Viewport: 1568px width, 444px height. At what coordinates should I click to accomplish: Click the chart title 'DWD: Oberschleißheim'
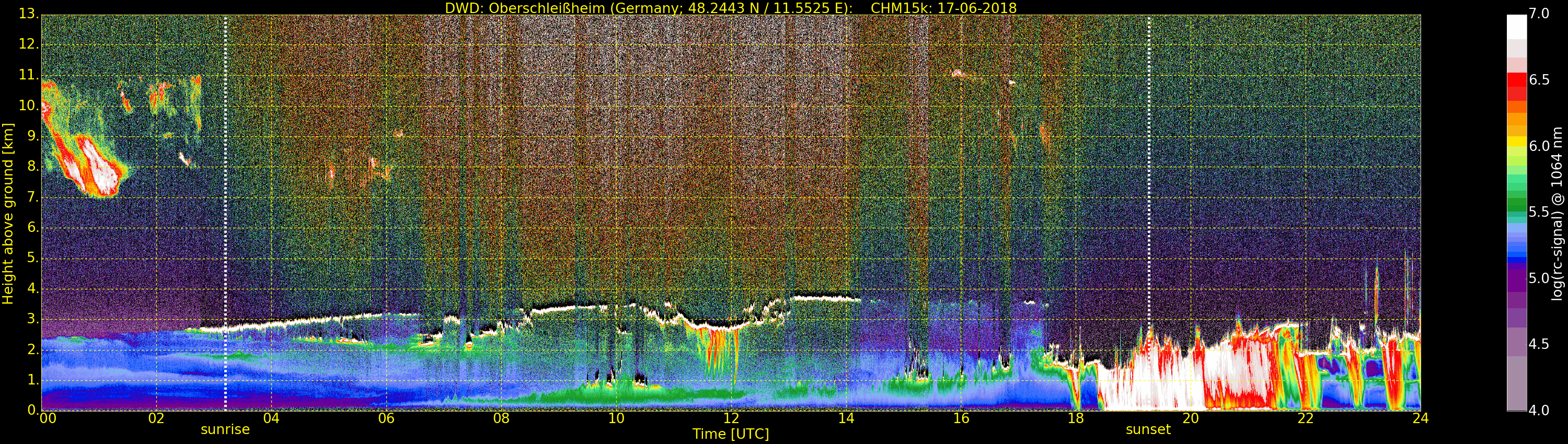(x=525, y=8)
